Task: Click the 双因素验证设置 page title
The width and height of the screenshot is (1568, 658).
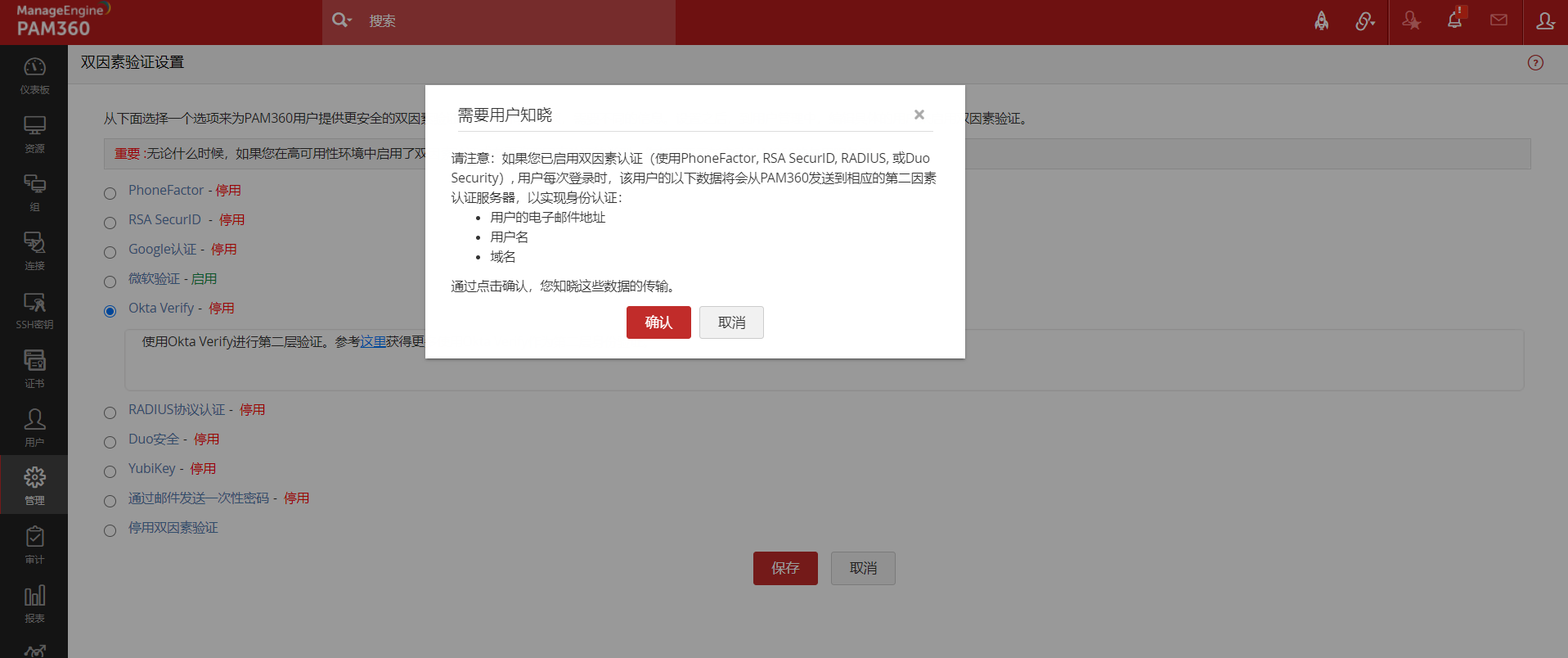Action: tap(133, 62)
